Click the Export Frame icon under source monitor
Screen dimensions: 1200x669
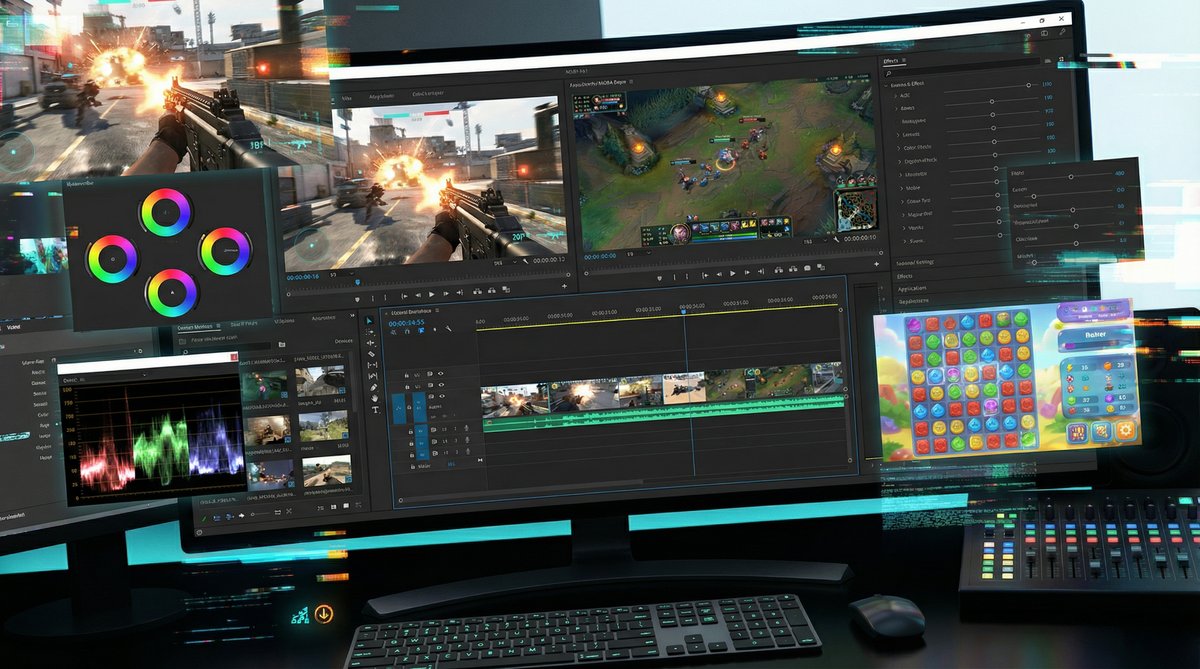pos(506,290)
